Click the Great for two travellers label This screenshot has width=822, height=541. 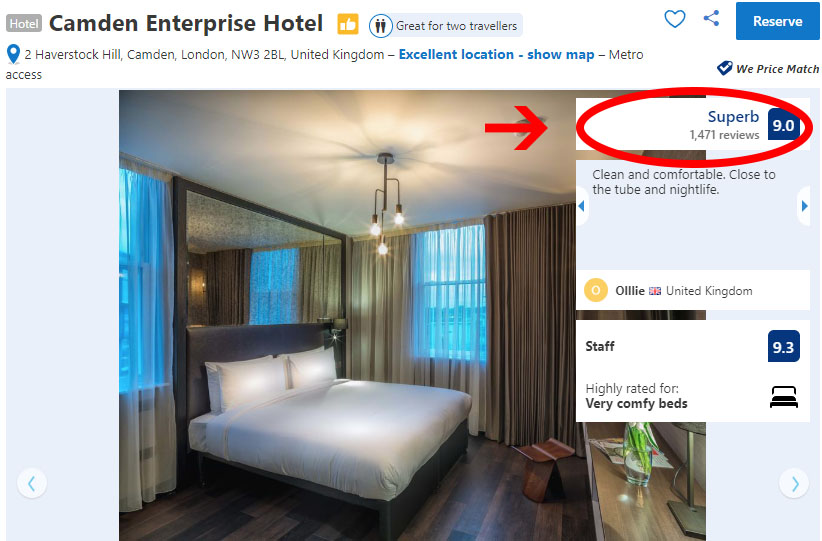[456, 26]
